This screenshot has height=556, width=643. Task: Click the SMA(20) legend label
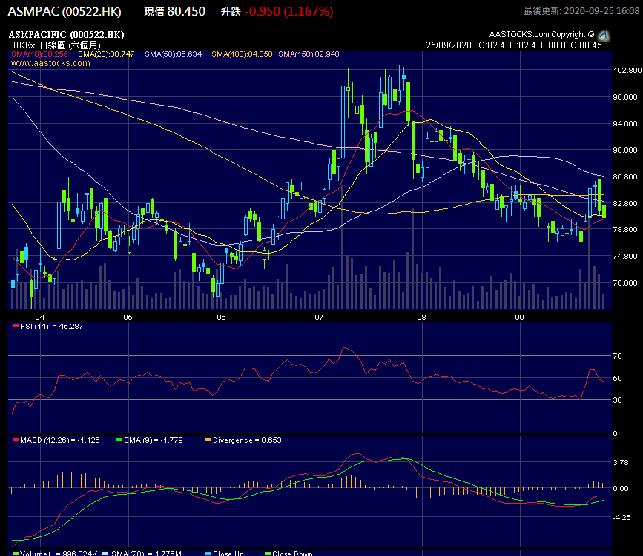click(106, 54)
